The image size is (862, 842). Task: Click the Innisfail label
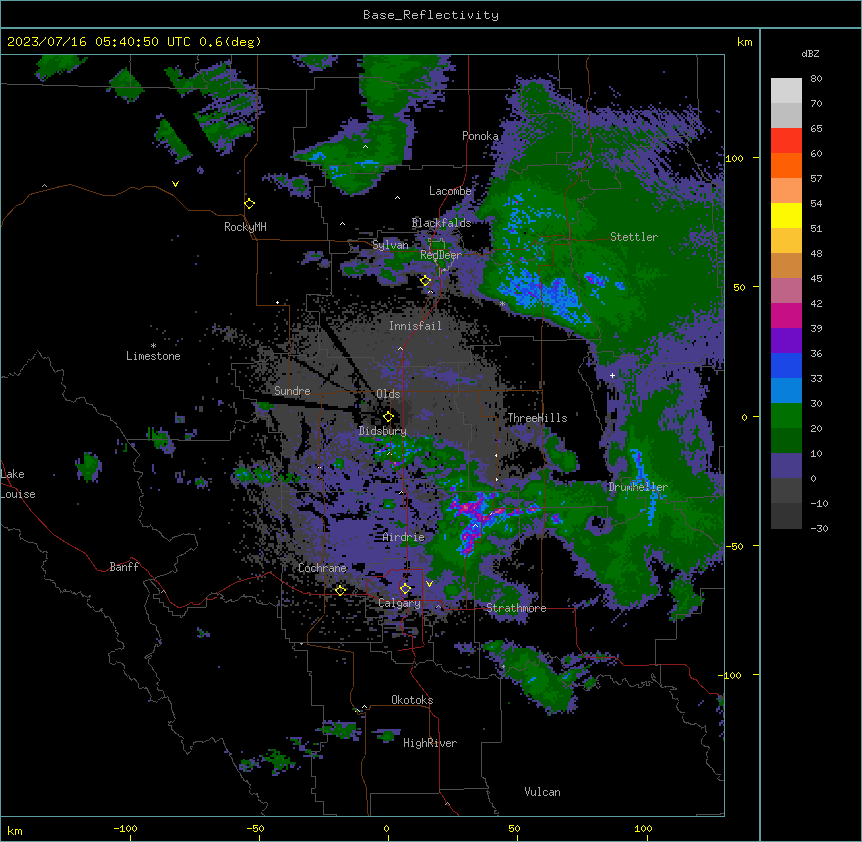coord(415,326)
